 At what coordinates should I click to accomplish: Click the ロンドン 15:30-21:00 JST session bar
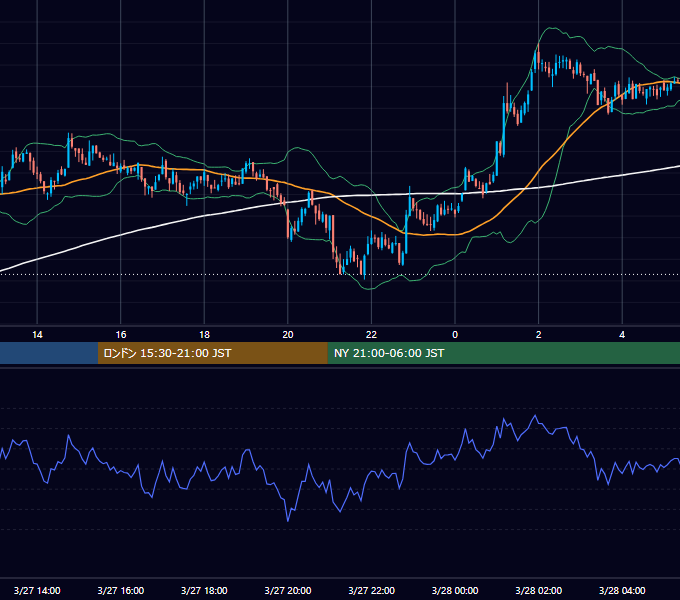(x=212, y=353)
